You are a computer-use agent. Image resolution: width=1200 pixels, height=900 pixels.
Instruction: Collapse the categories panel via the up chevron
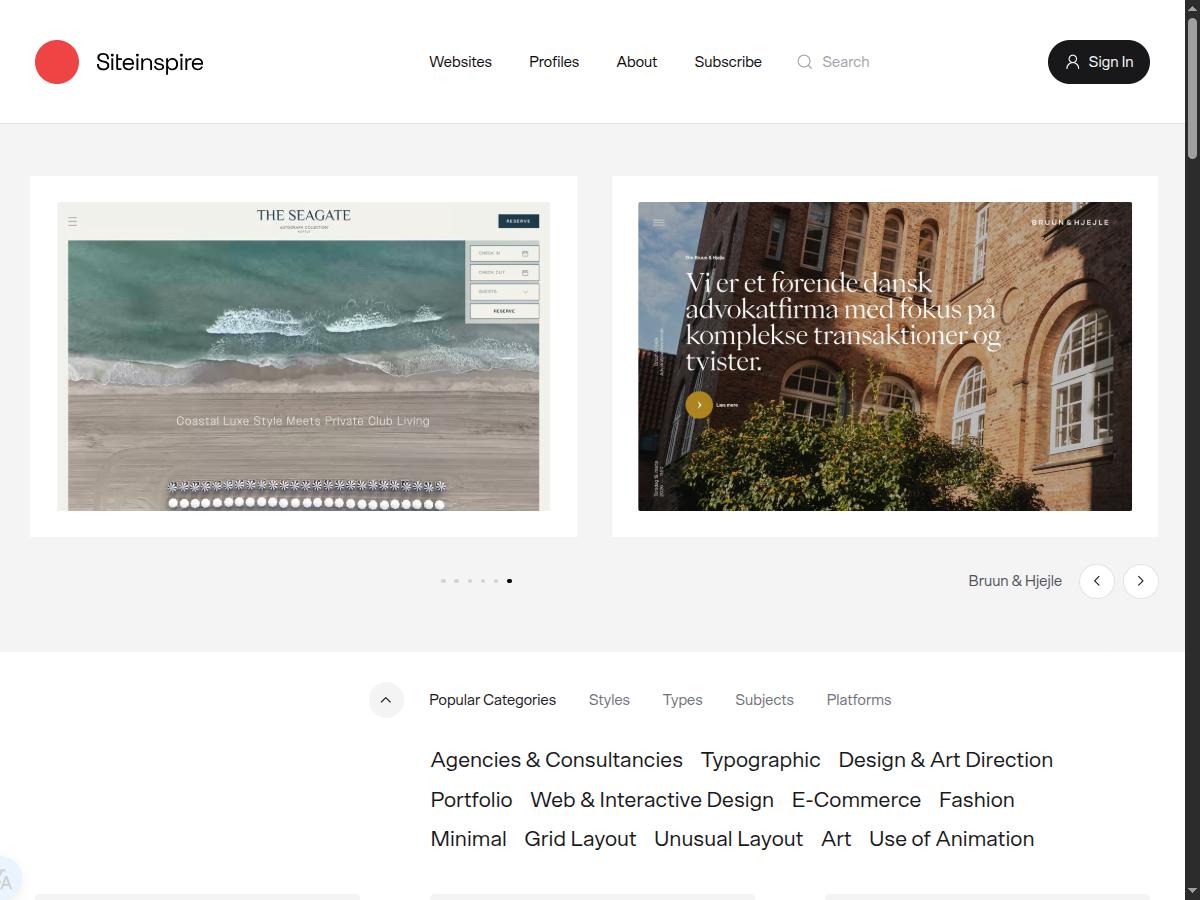pyautogui.click(x=386, y=700)
